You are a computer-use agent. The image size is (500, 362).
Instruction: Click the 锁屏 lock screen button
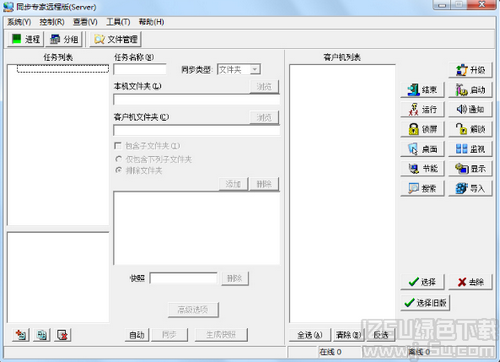pos(422,129)
